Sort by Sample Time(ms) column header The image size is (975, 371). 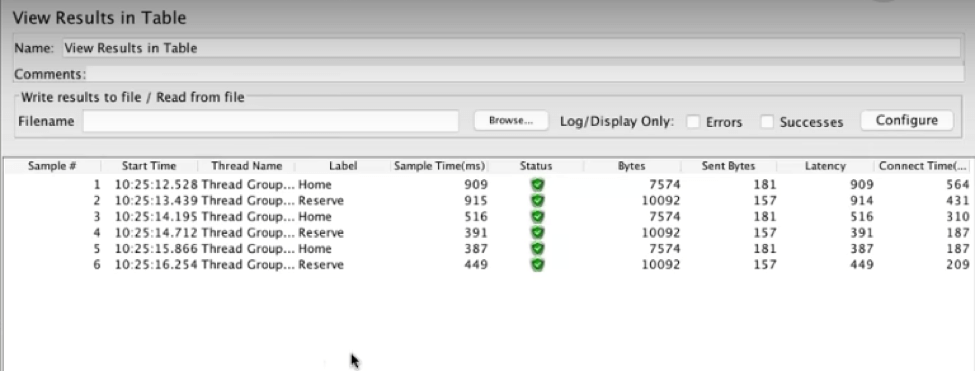click(440, 166)
